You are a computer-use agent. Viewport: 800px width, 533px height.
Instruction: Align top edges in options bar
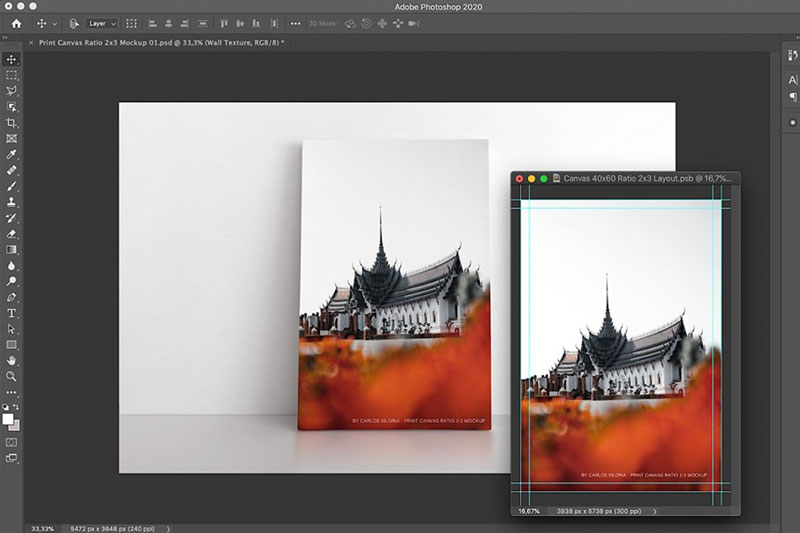pos(224,23)
